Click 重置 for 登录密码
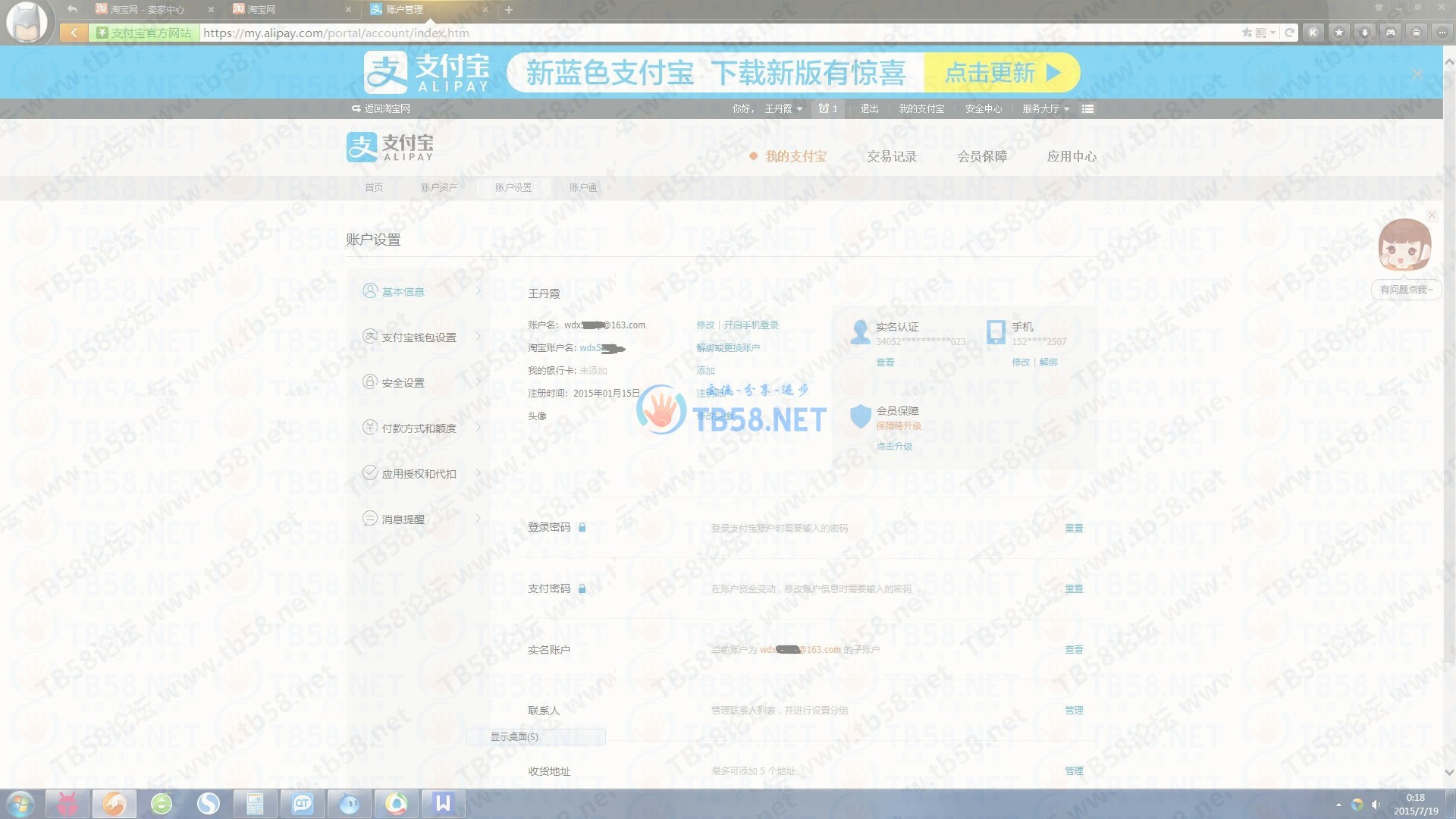 point(1074,528)
